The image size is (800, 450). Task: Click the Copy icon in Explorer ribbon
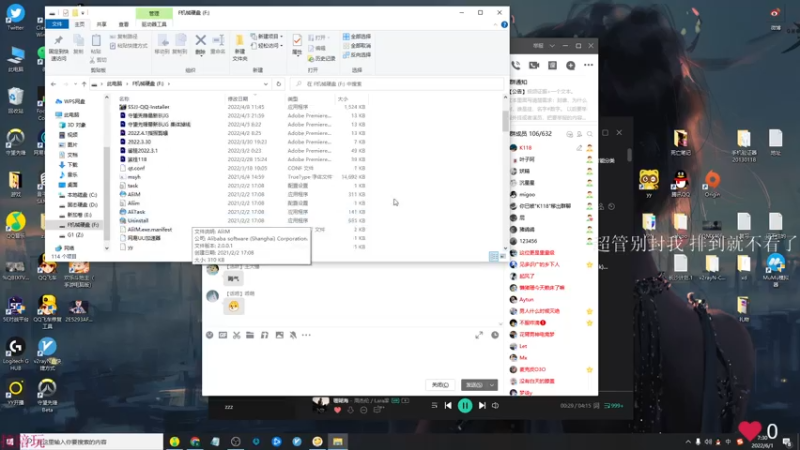click(78, 44)
